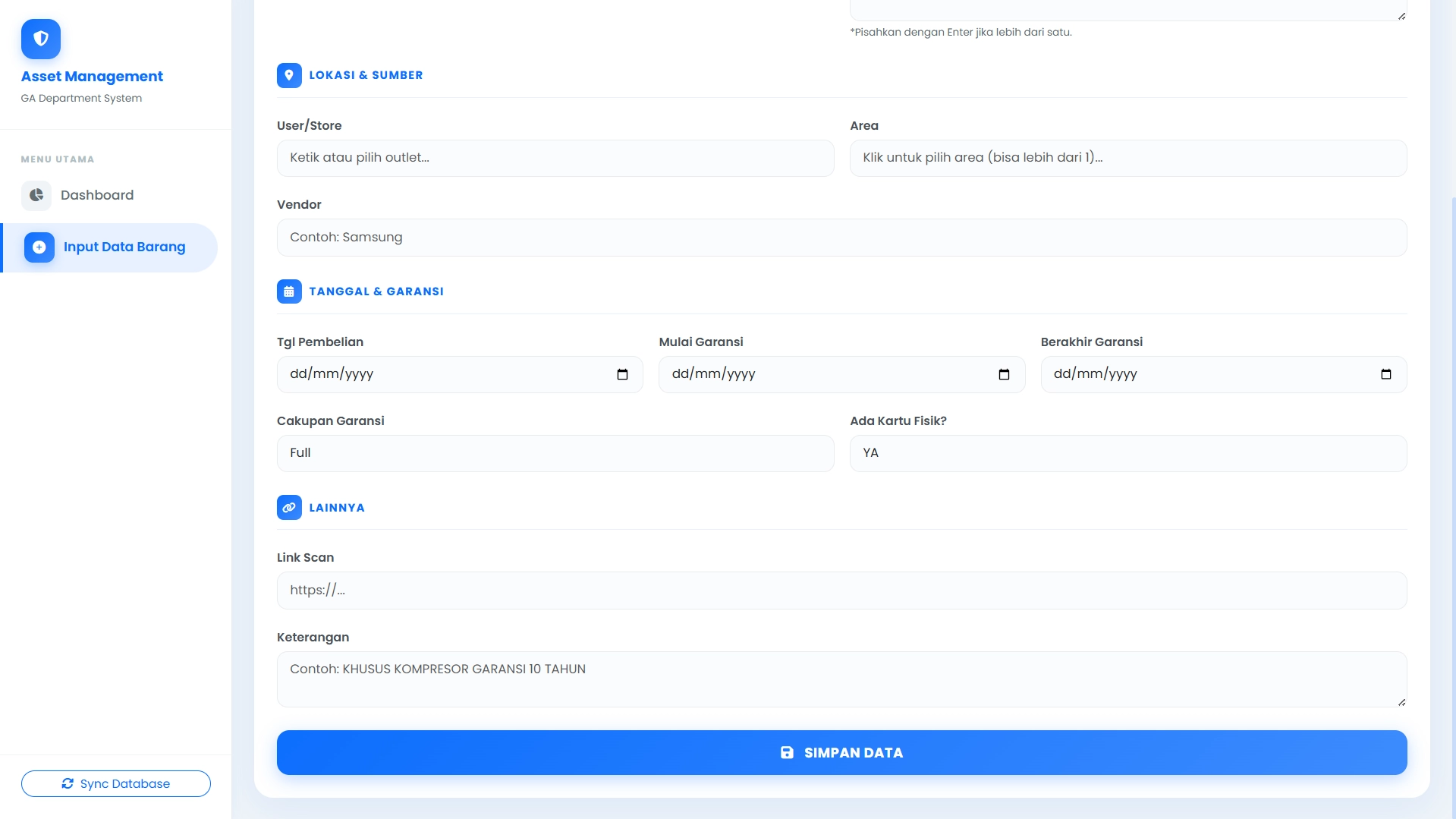This screenshot has width=1456, height=819.
Task: Open the Tgl Pembelian calendar picker icon
Action: (622, 374)
